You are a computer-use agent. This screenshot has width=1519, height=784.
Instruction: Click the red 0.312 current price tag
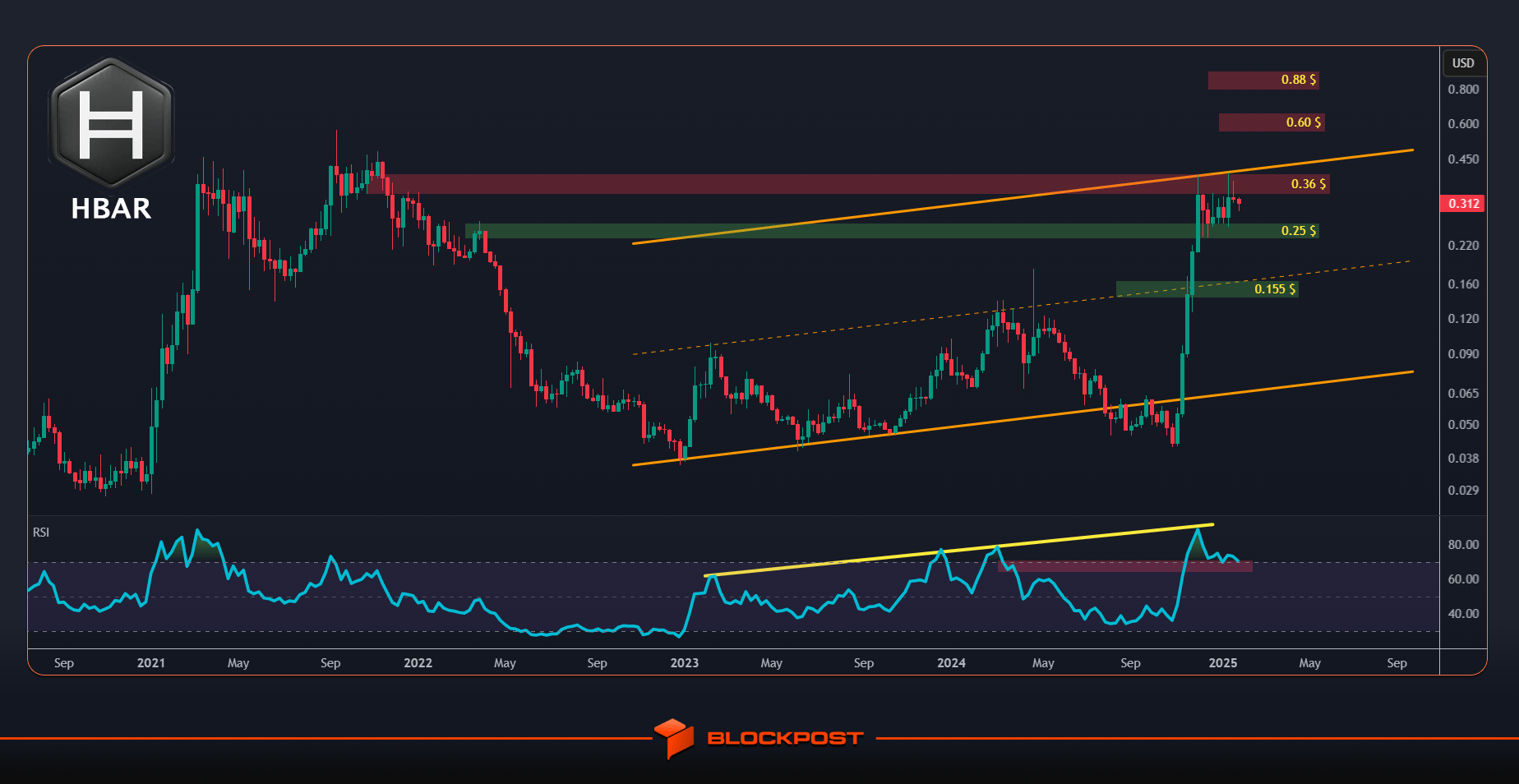click(x=1463, y=203)
